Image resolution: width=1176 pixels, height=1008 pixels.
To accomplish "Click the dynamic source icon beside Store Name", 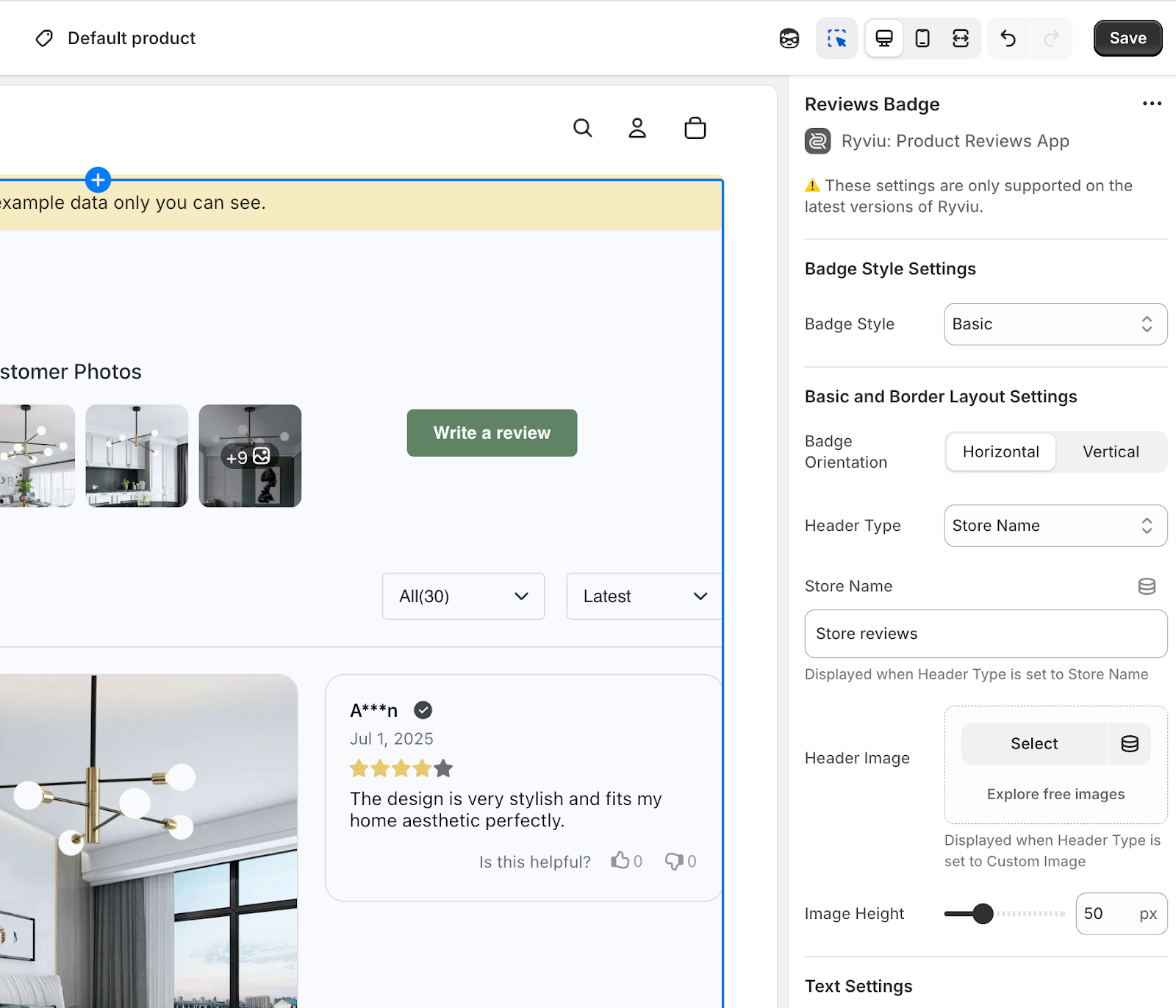I will 1146,586.
